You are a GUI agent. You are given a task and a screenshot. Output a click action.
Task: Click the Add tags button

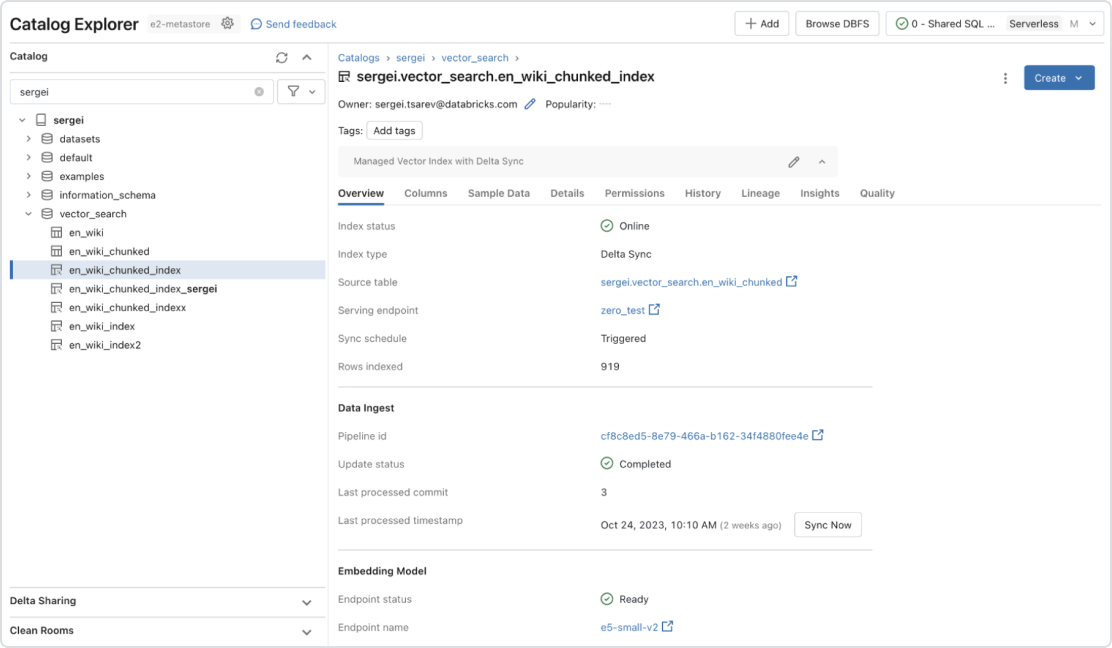tap(394, 131)
